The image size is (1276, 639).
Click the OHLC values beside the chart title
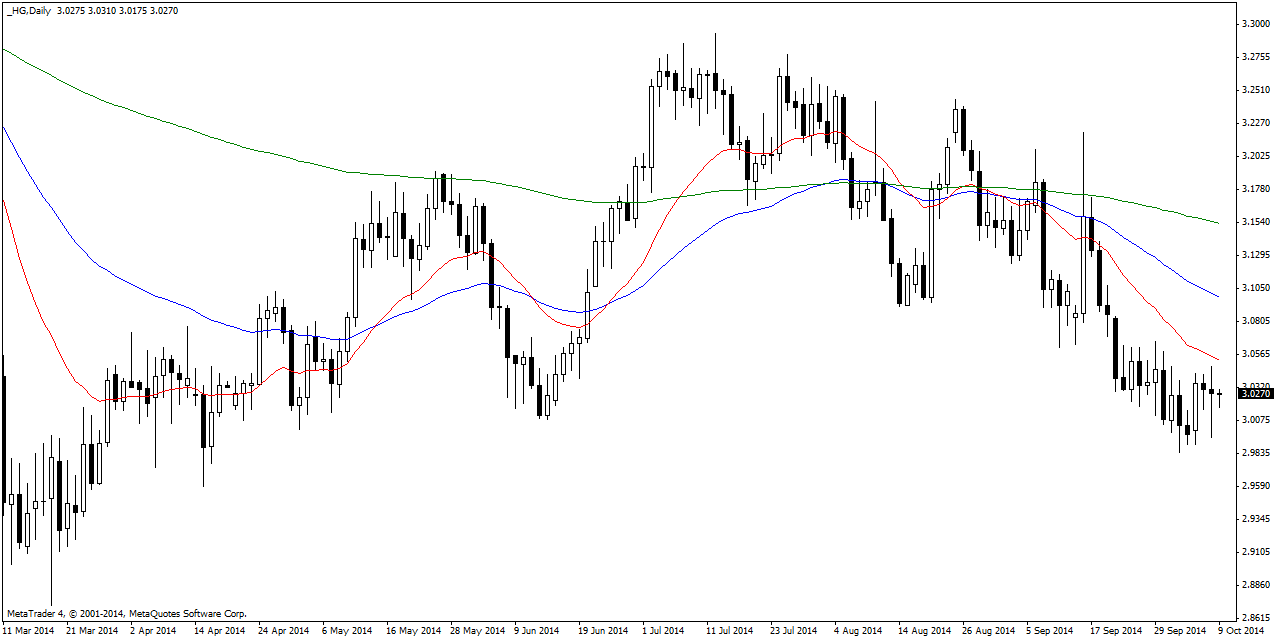click(x=104, y=11)
